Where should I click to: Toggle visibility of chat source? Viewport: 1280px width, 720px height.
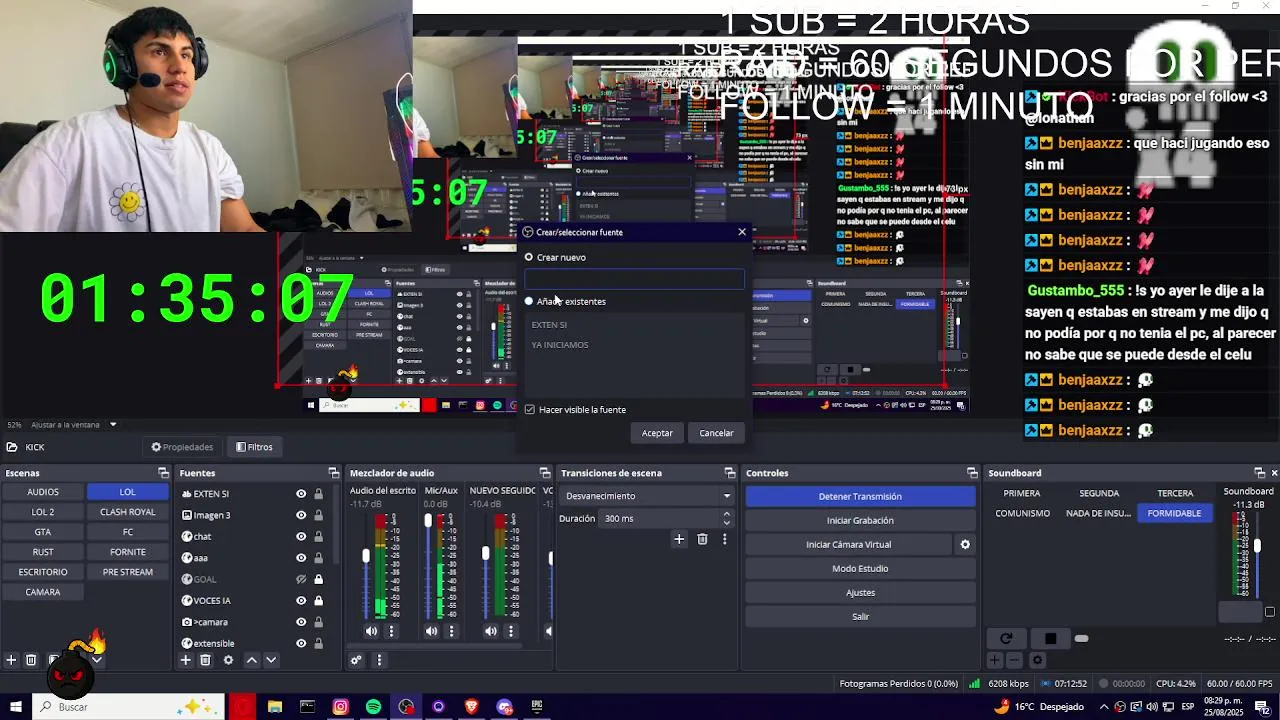click(301, 537)
